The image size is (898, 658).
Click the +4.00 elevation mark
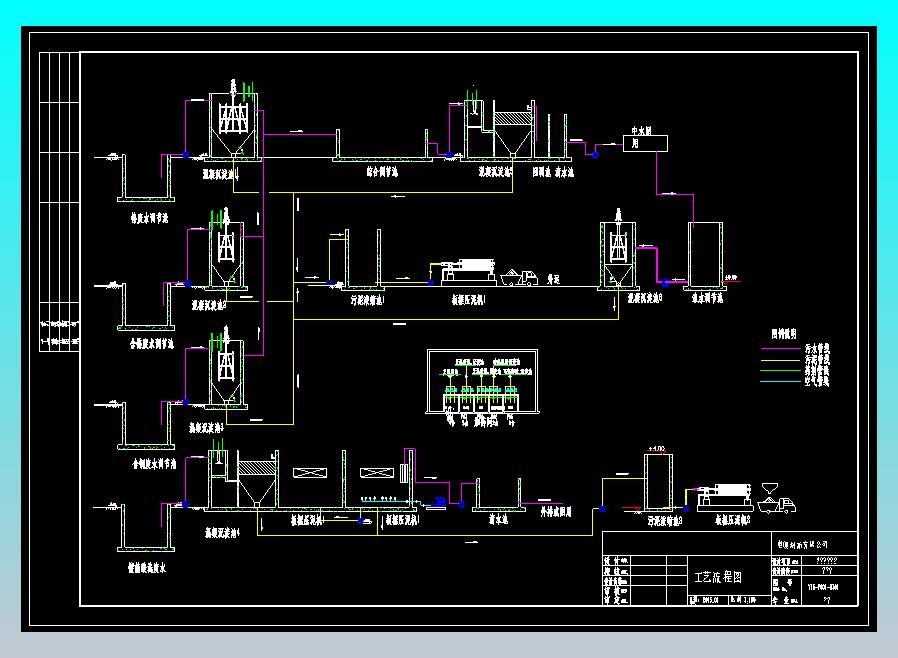coord(657,449)
